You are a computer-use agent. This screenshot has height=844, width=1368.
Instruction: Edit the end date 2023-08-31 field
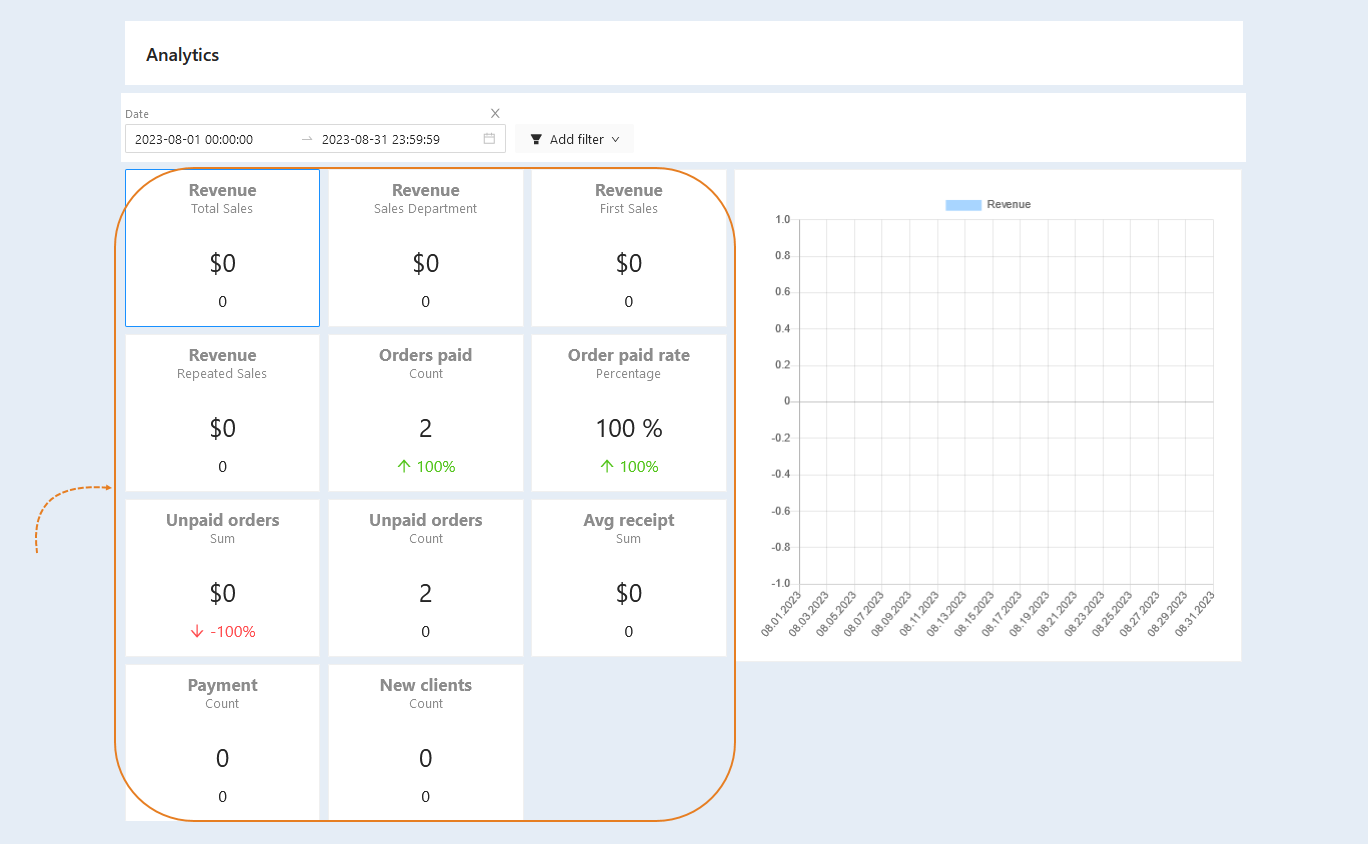tap(381, 139)
